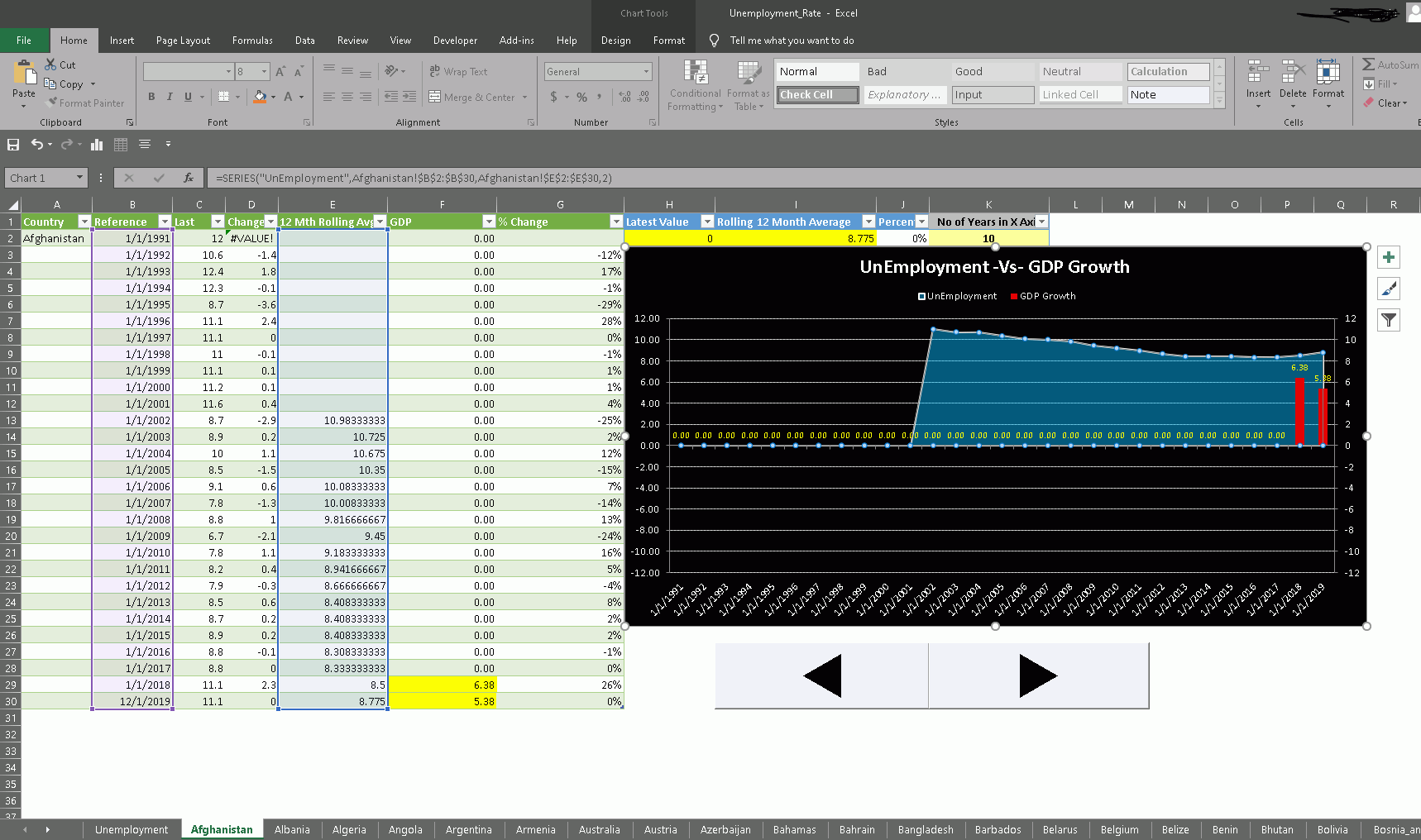Click the Paste clipboard icon

pyautogui.click(x=24, y=74)
